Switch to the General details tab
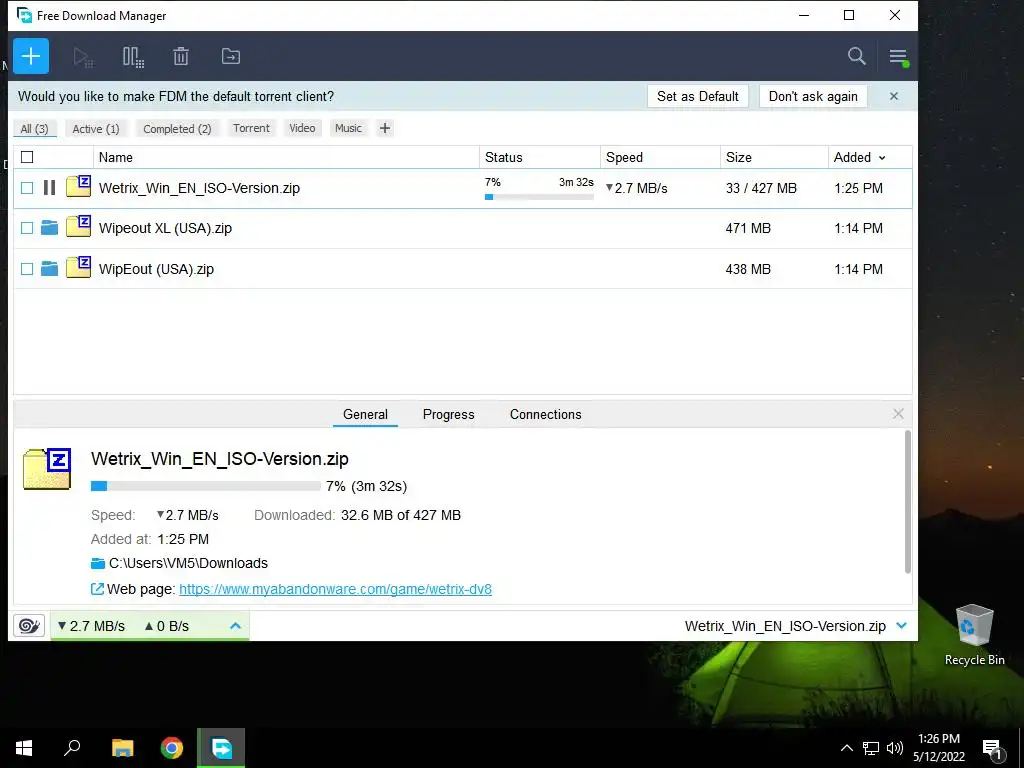This screenshot has height=768, width=1024. pyautogui.click(x=365, y=414)
